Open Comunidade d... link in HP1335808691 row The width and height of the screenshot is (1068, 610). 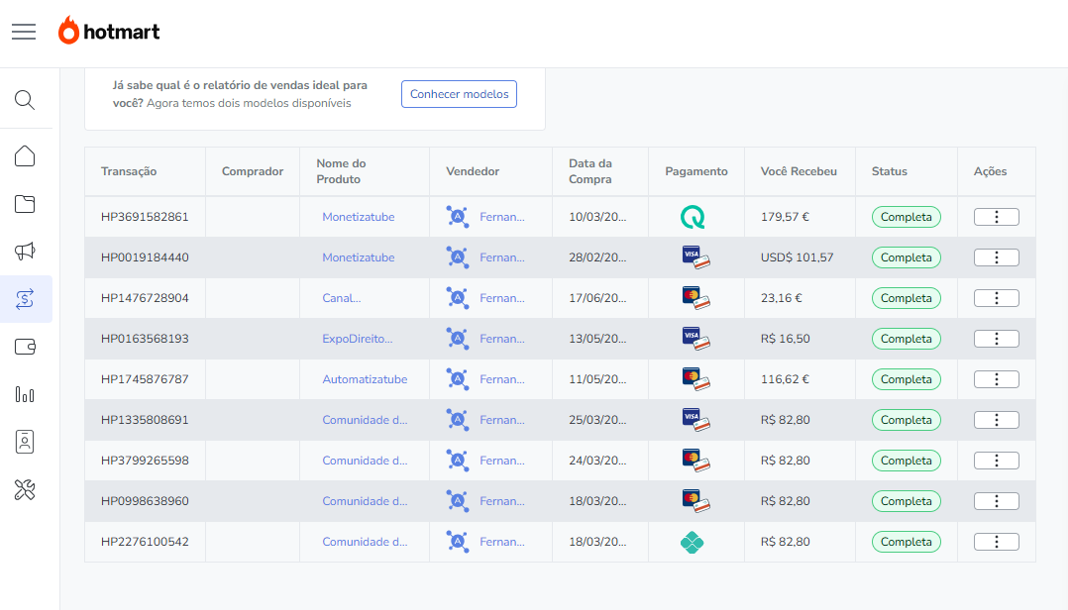[364, 420]
